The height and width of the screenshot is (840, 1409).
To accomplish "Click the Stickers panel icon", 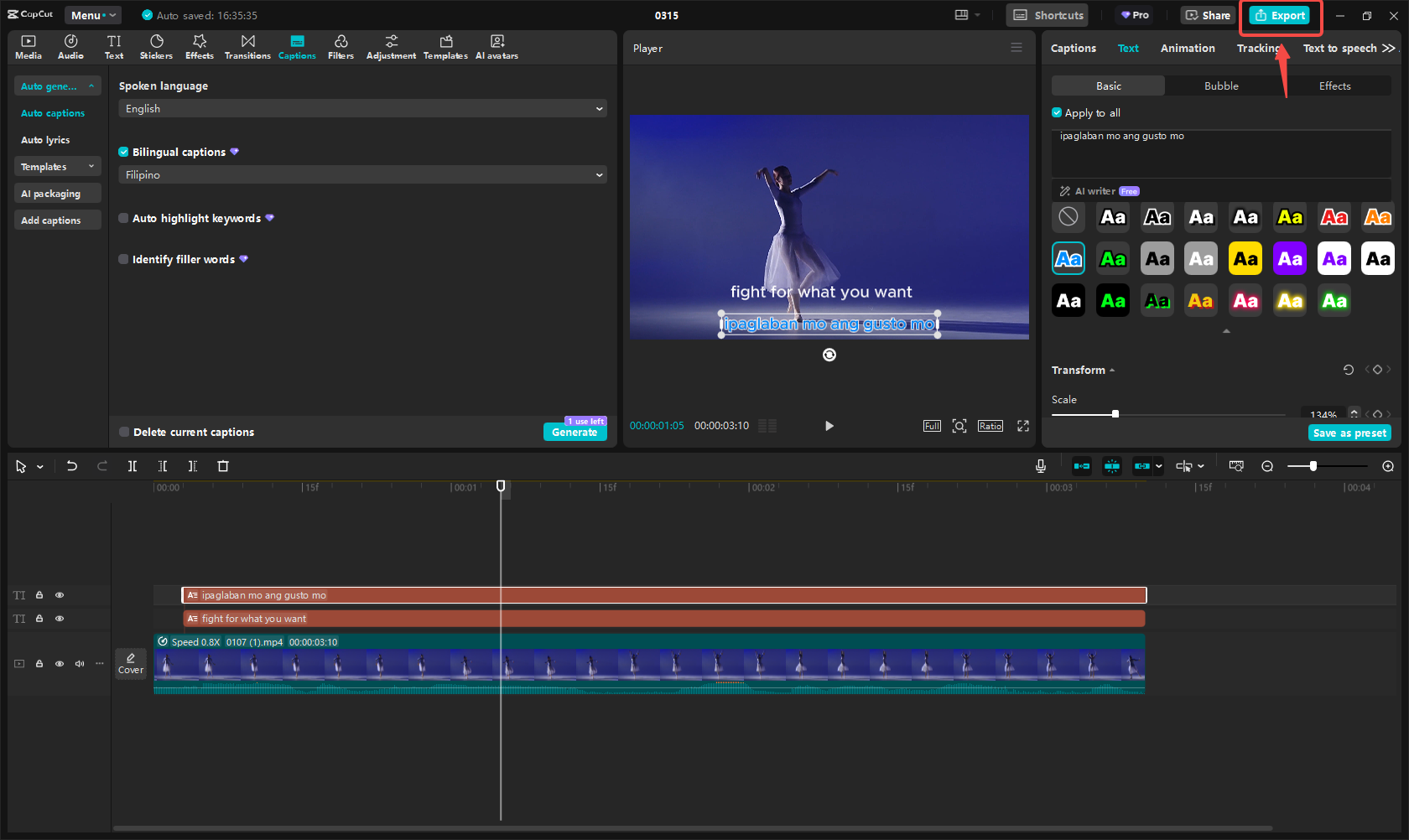I will (156, 46).
